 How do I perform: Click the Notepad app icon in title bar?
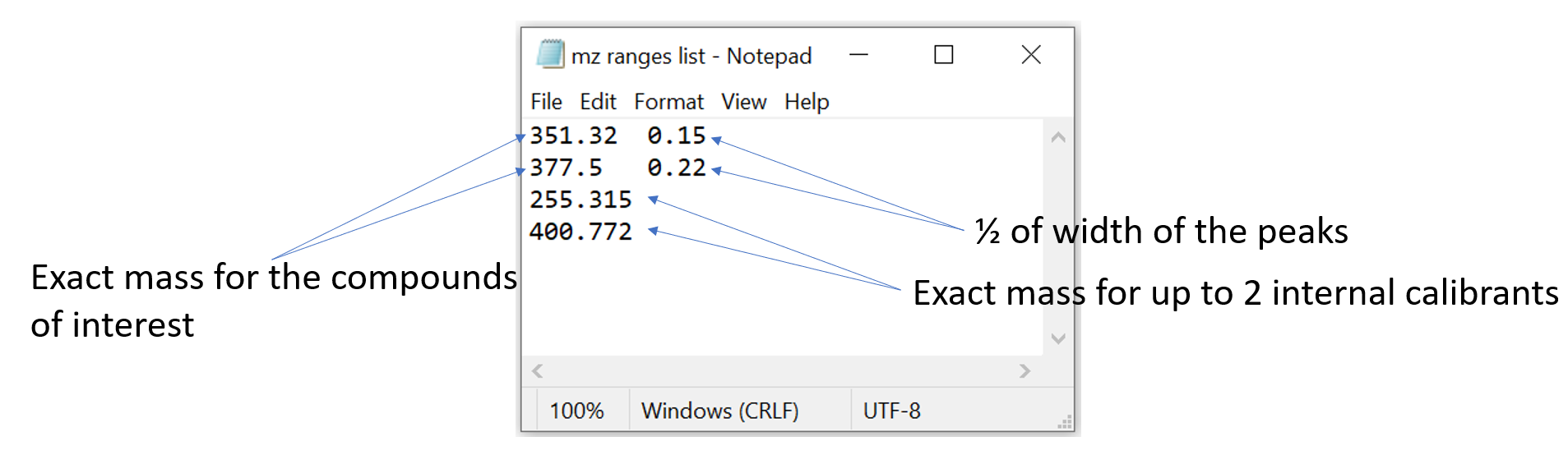coord(550,54)
